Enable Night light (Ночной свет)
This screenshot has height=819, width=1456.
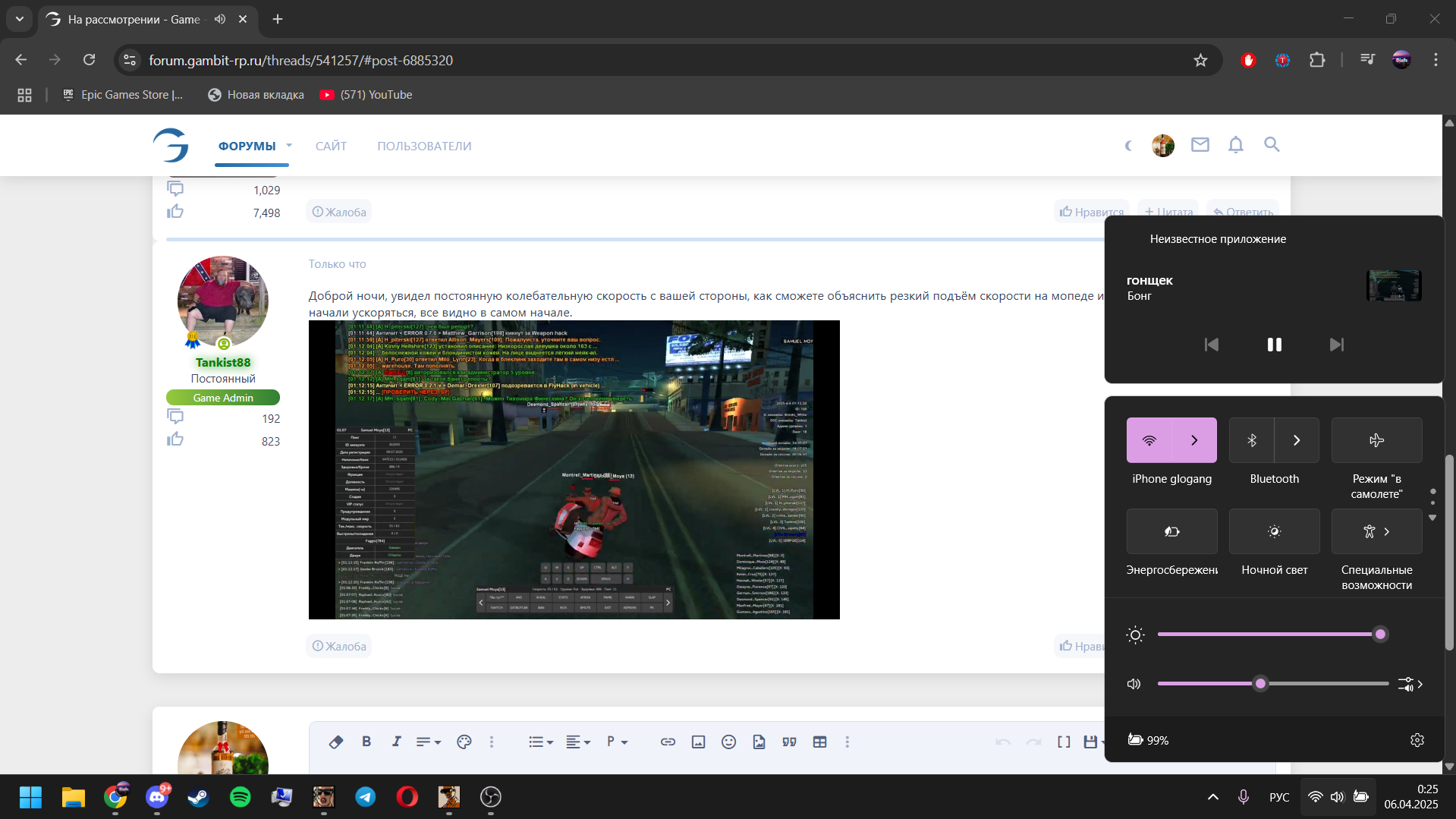pos(1274,531)
